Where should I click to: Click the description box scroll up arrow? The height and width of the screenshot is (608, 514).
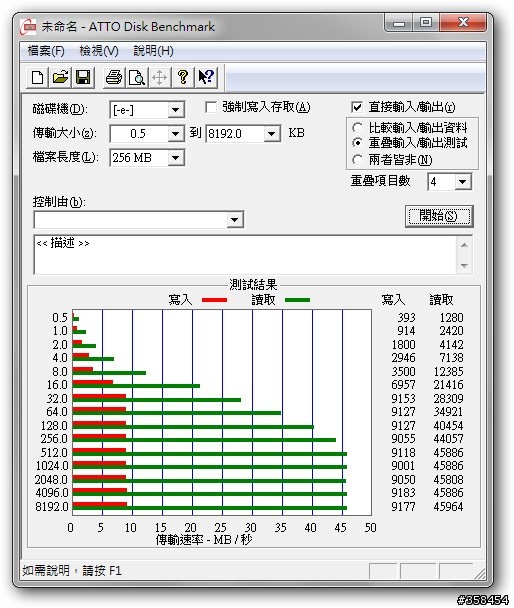tap(464, 245)
